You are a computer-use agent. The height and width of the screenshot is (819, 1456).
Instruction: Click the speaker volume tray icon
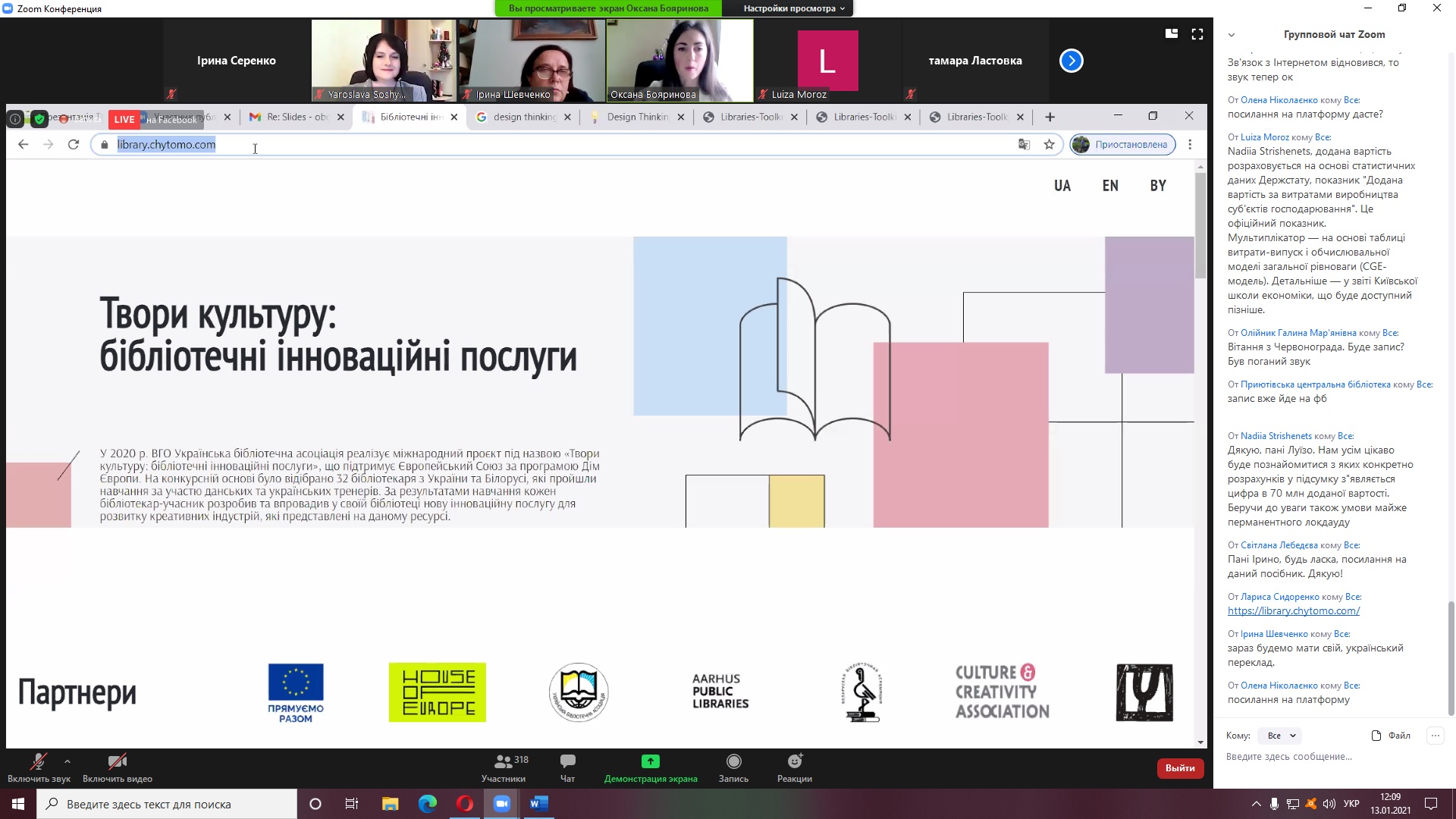coord(1329,804)
